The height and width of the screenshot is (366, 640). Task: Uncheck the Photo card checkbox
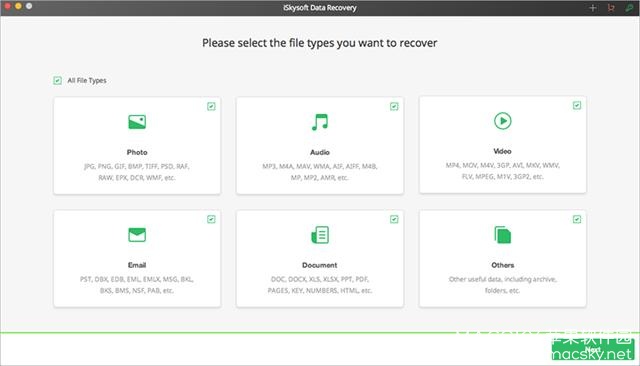click(211, 106)
